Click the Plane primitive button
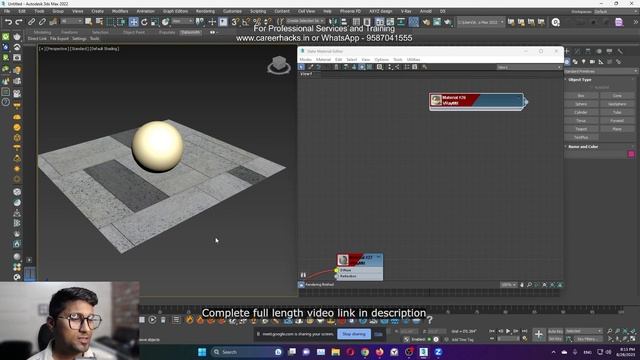This screenshot has height=360, width=640. 617,129
